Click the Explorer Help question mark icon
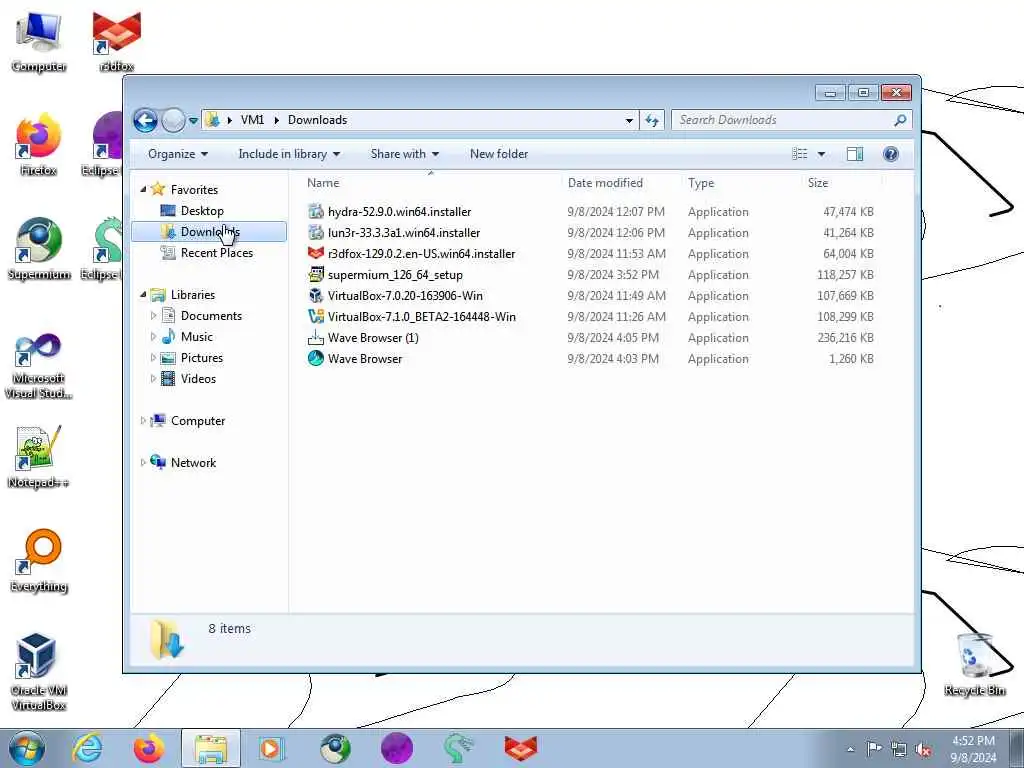Image resolution: width=1024 pixels, height=768 pixels. tap(890, 154)
